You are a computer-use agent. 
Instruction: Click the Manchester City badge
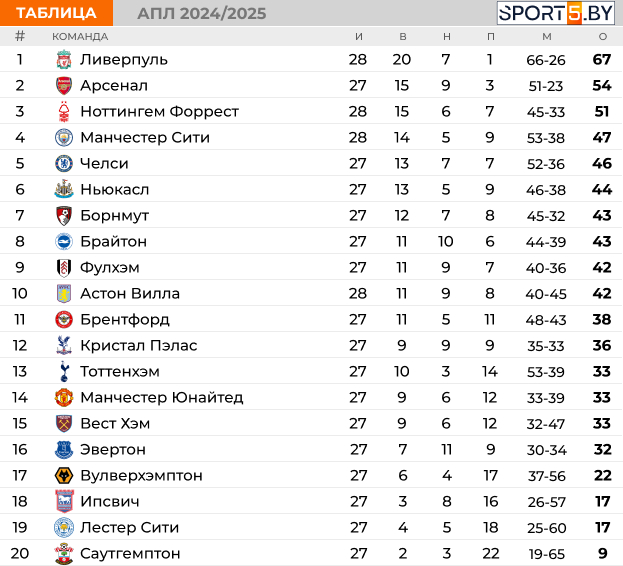[x=64, y=137]
